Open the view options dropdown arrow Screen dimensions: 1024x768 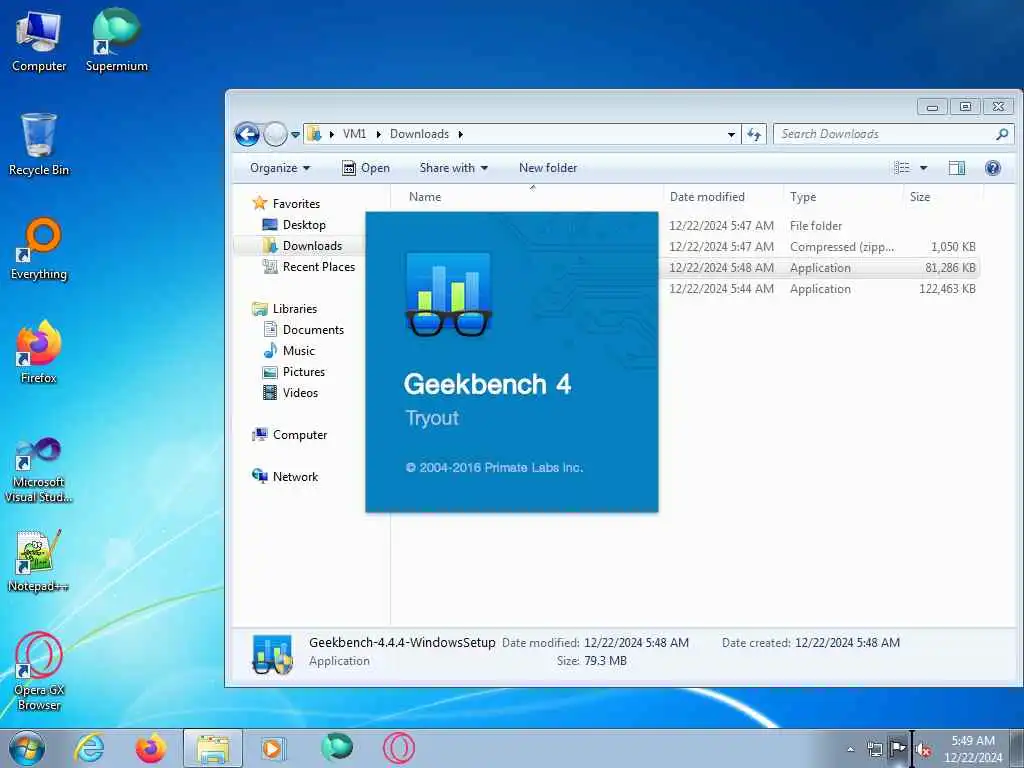click(923, 168)
